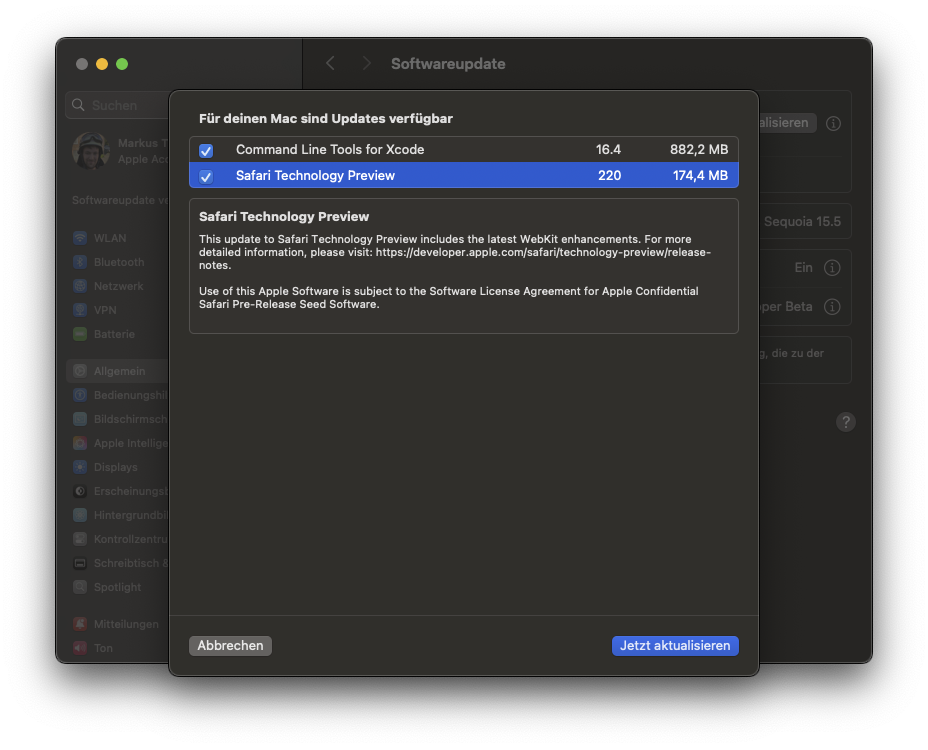This screenshot has width=928, height=750.
Task: Select Spotlight in the sidebar
Action: point(118,587)
